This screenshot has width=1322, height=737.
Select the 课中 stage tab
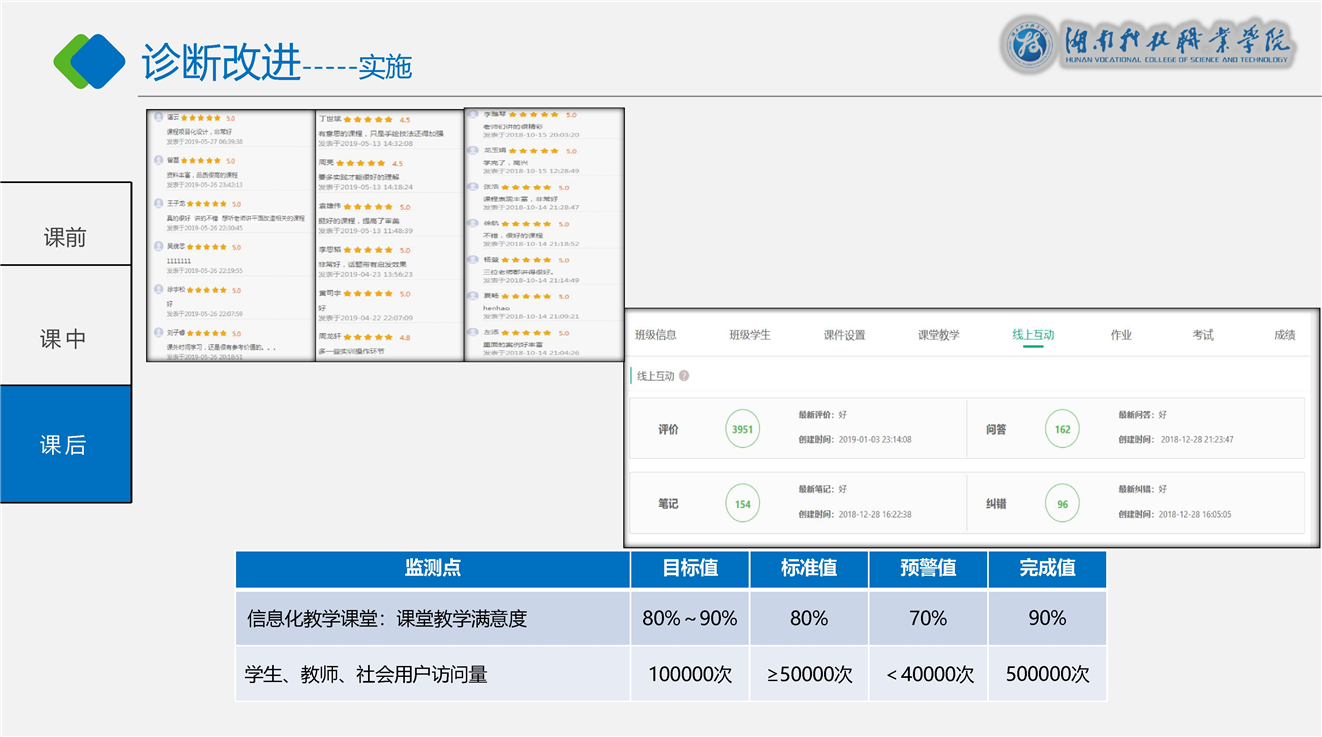tap(65, 339)
